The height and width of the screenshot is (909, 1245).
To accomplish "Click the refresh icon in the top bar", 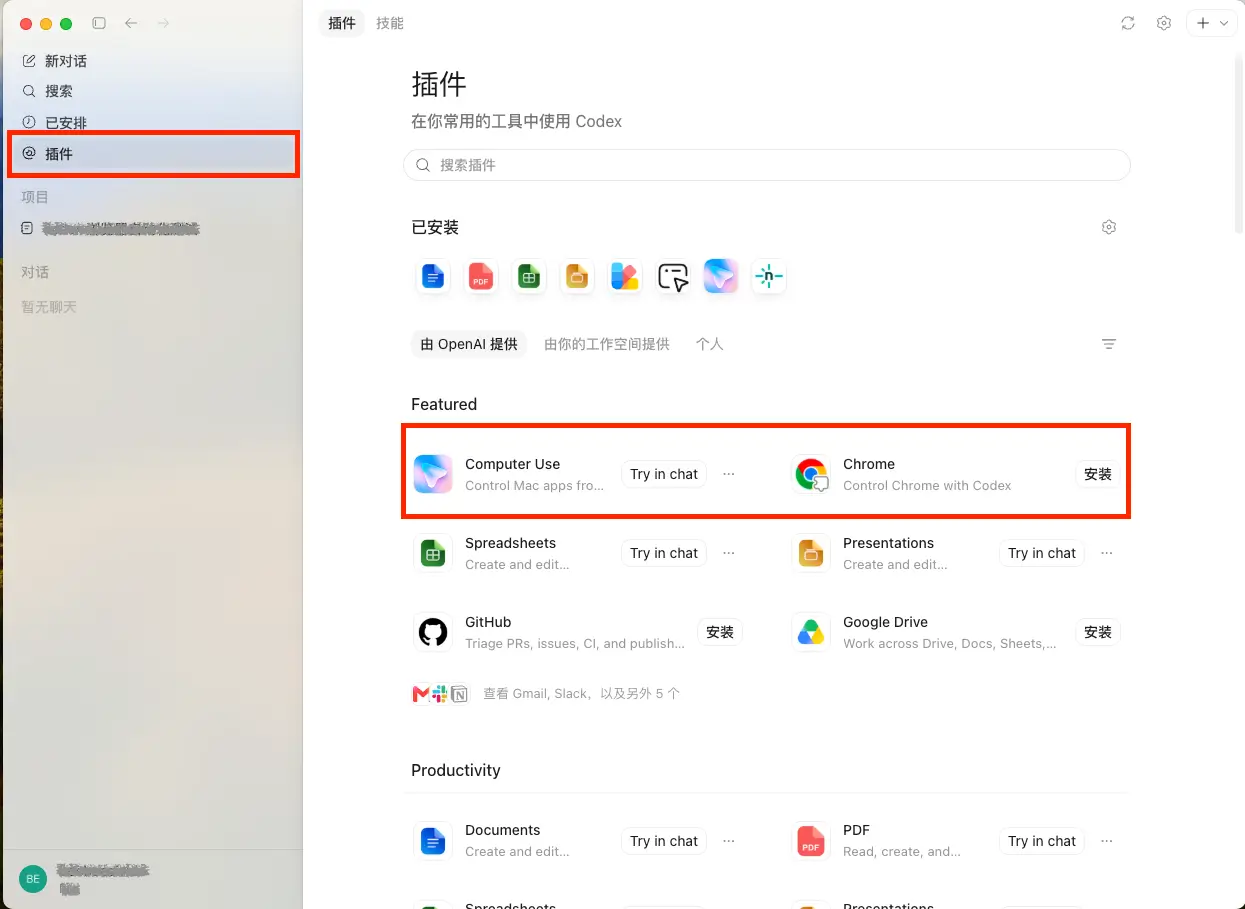I will point(1128,23).
